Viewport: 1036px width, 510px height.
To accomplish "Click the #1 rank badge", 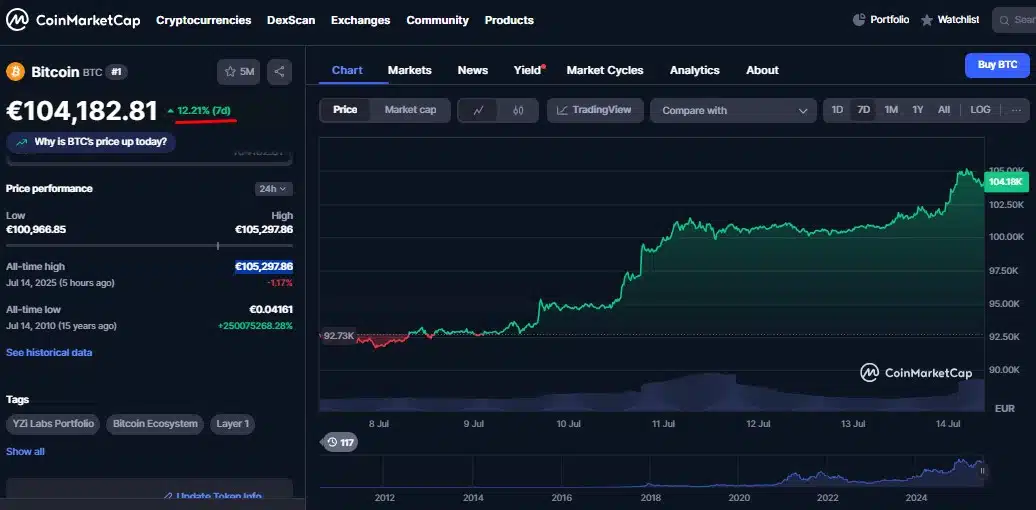I will [x=116, y=72].
